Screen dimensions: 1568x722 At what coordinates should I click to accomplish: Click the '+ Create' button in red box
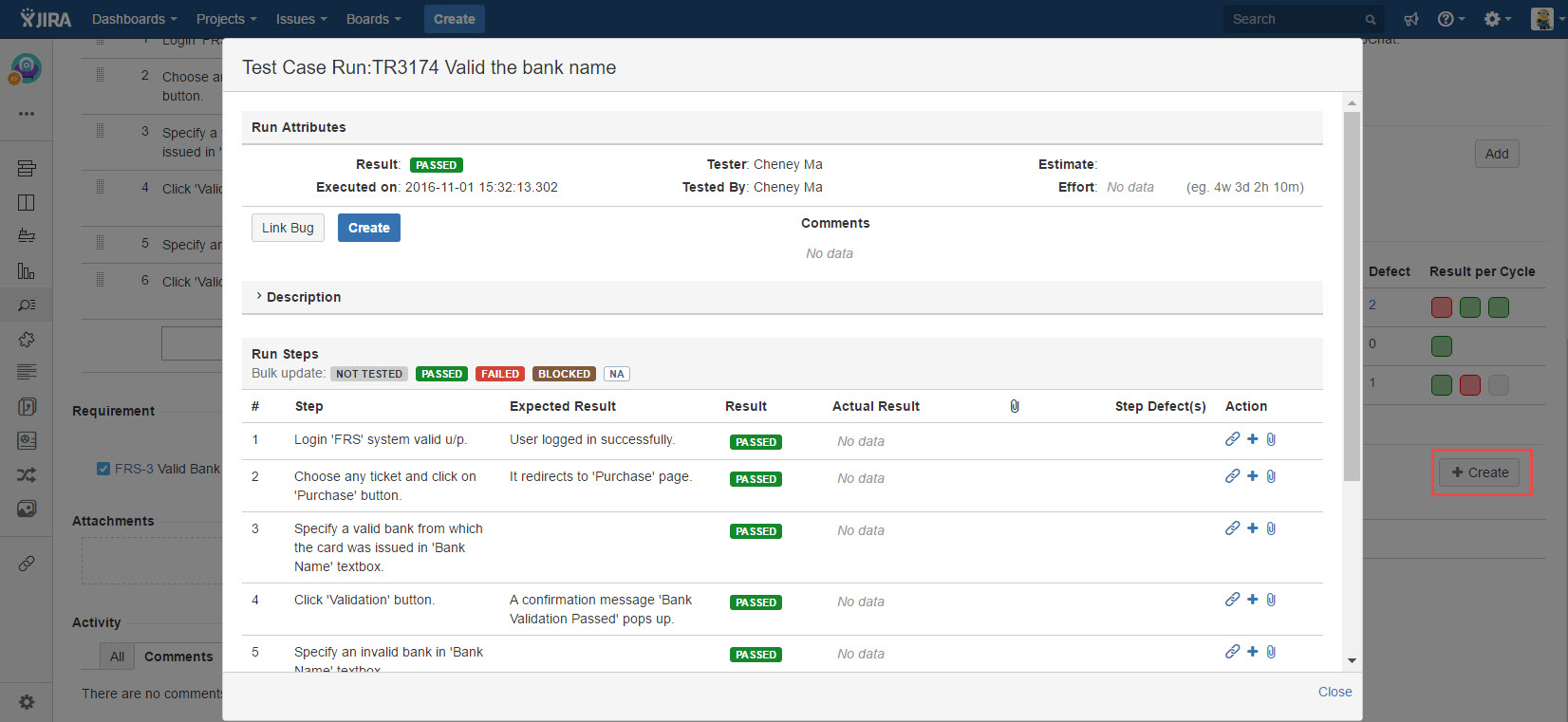pyautogui.click(x=1480, y=472)
